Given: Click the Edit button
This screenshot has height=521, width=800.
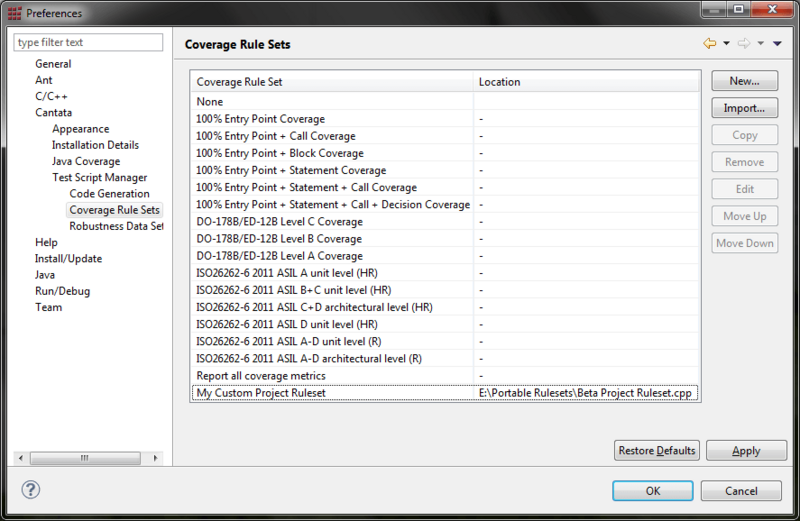Looking at the screenshot, I should [x=744, y=189].
